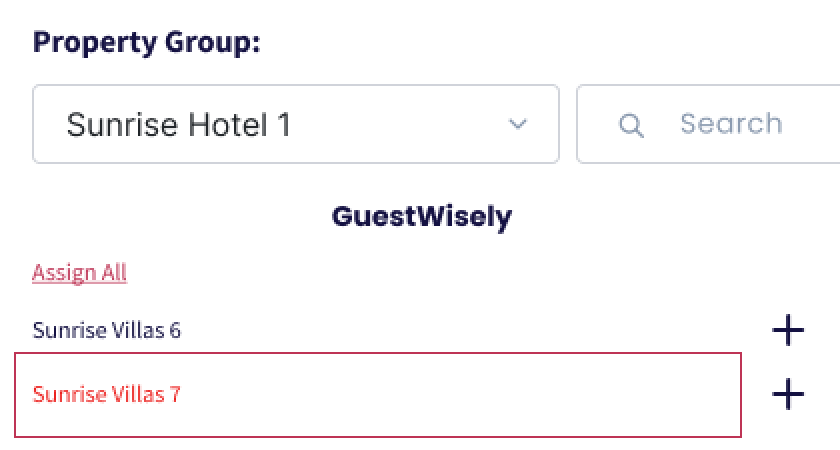Click the plus icon beside Sunrise Villas 7
This screenshot has width=840, height=450.
[788, 394]
